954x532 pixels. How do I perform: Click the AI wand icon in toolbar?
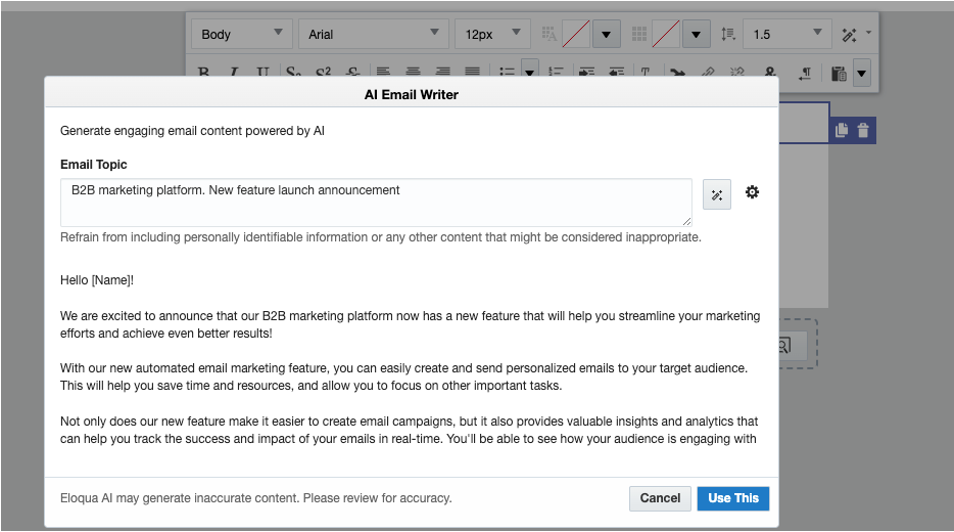click(x=849, y=35)
